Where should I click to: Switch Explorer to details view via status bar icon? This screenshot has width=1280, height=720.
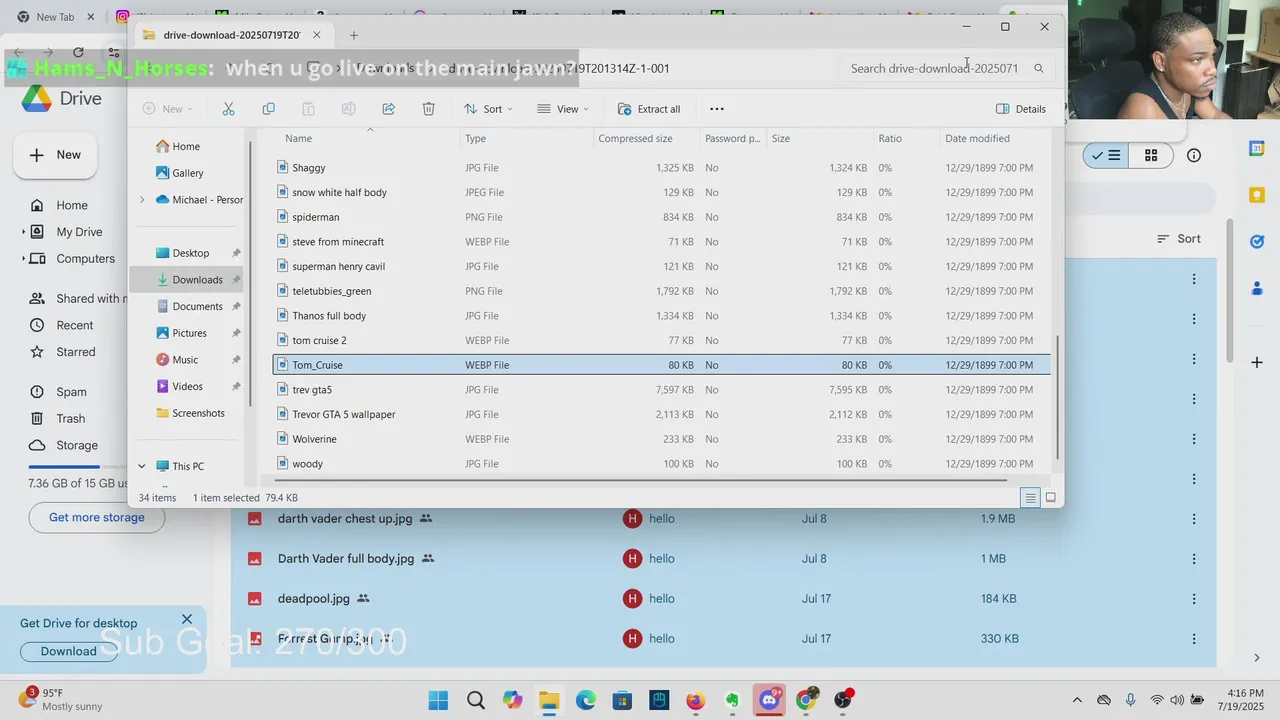click(1030, 497)
